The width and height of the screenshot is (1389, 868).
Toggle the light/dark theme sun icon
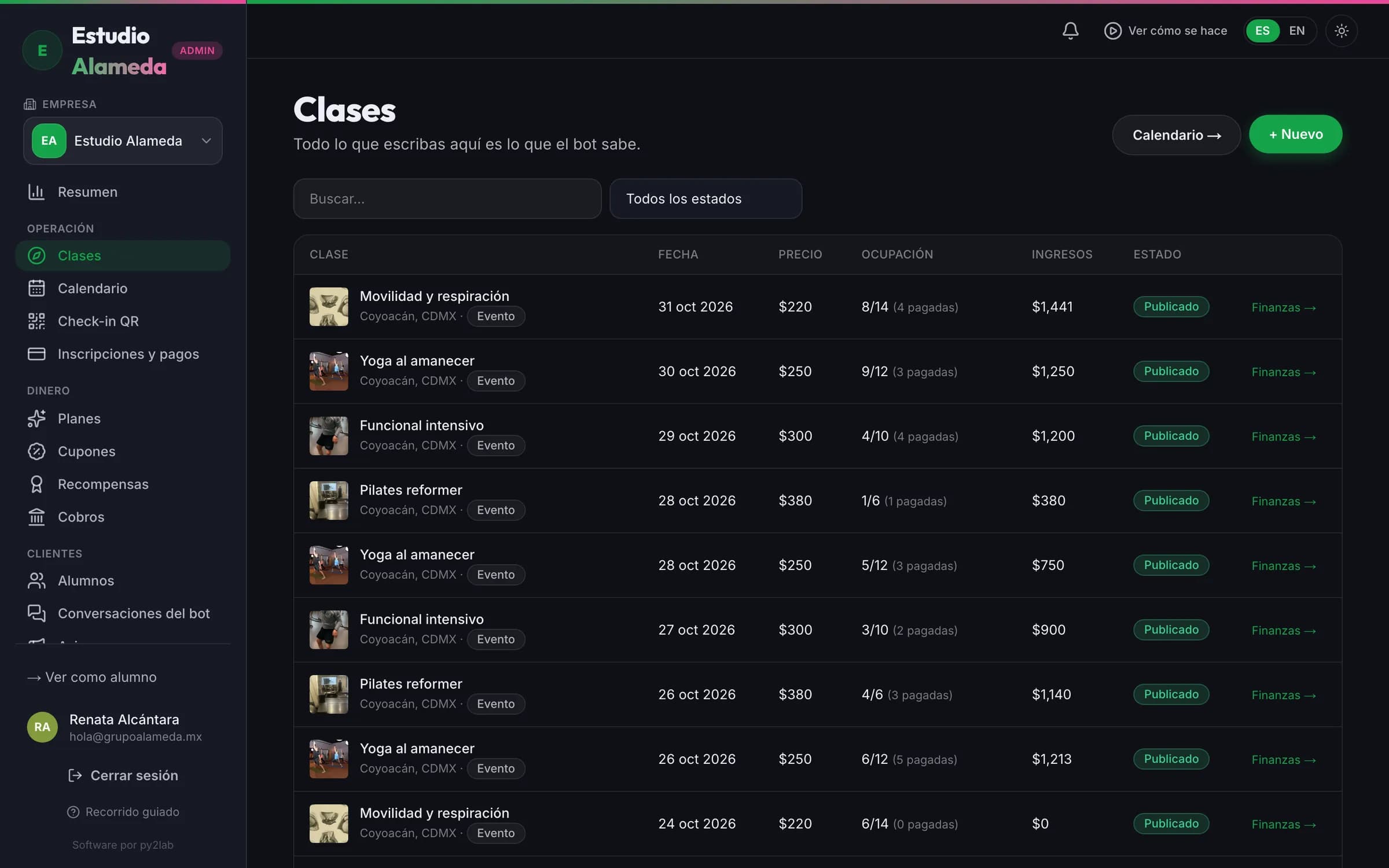[1341, 31]
